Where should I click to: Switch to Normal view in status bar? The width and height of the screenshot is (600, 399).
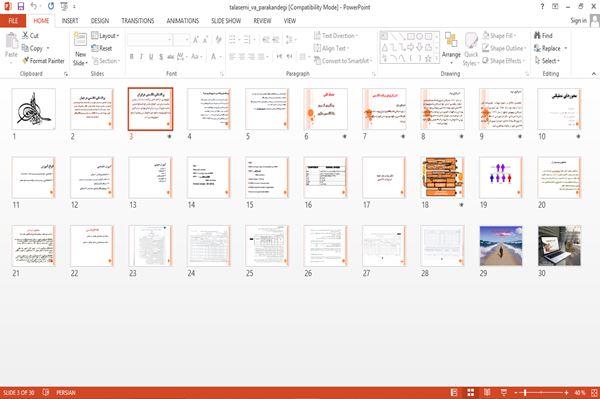(454, 392)
